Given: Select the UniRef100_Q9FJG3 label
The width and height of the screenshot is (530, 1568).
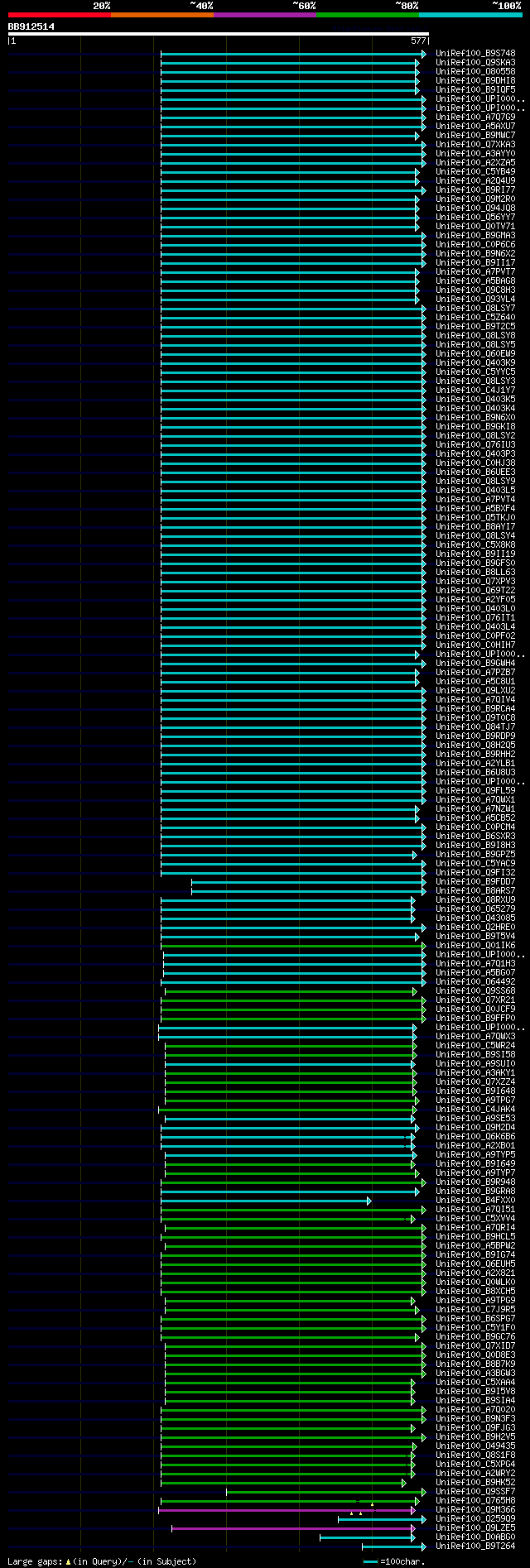Looking at the screenshot, I should tap(475, 1428).
